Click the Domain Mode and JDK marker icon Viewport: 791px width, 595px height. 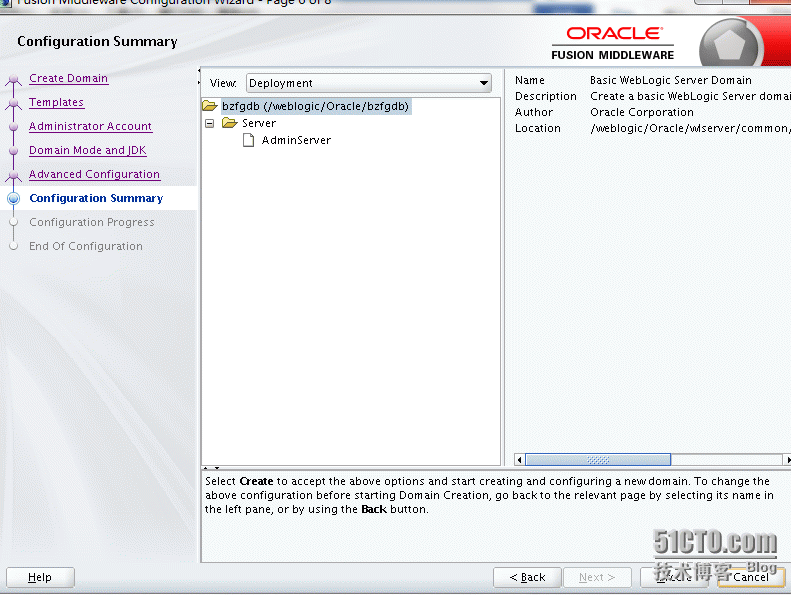[14, 150]
